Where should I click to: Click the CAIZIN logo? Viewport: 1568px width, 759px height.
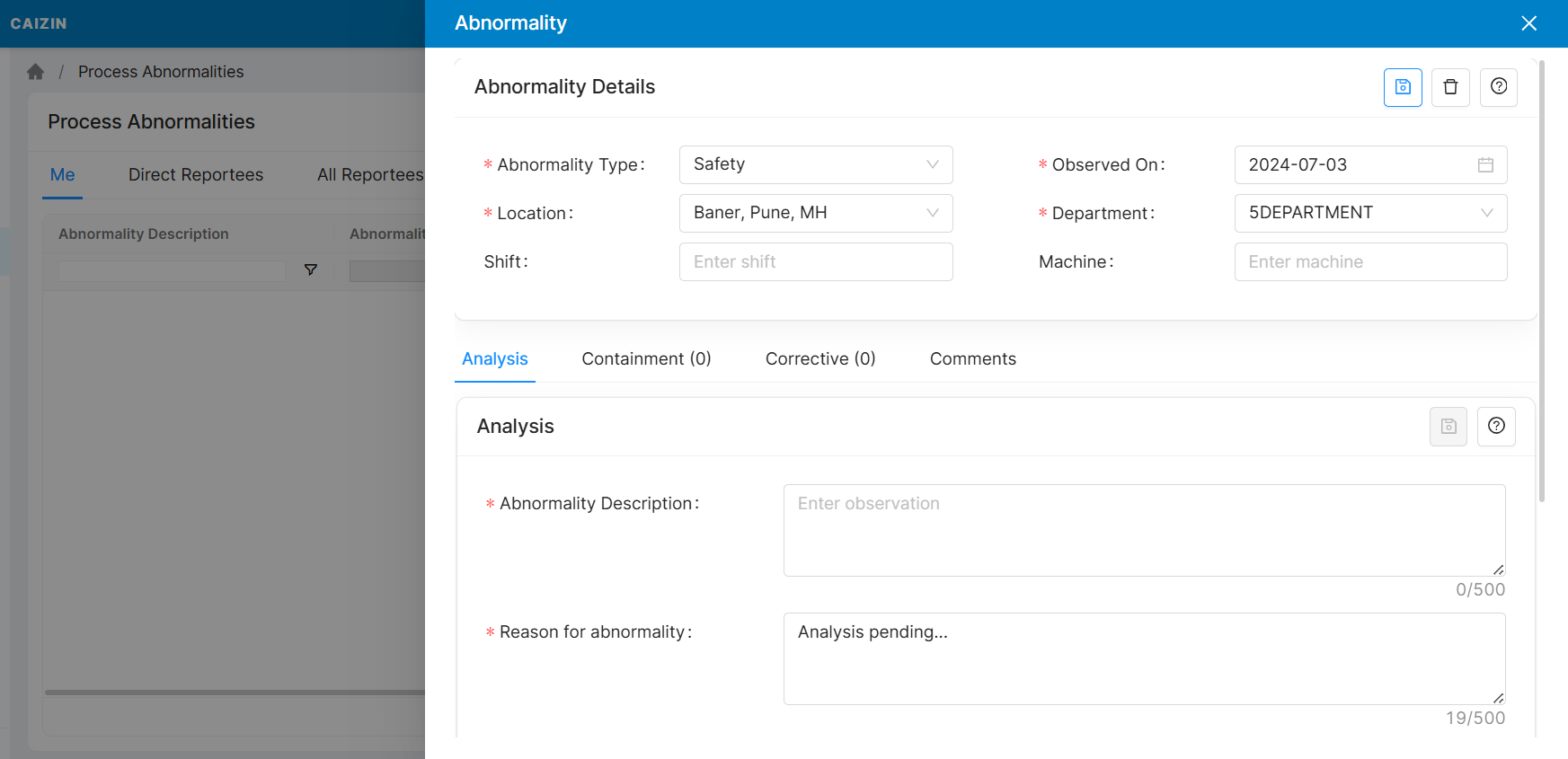(39, 23)
